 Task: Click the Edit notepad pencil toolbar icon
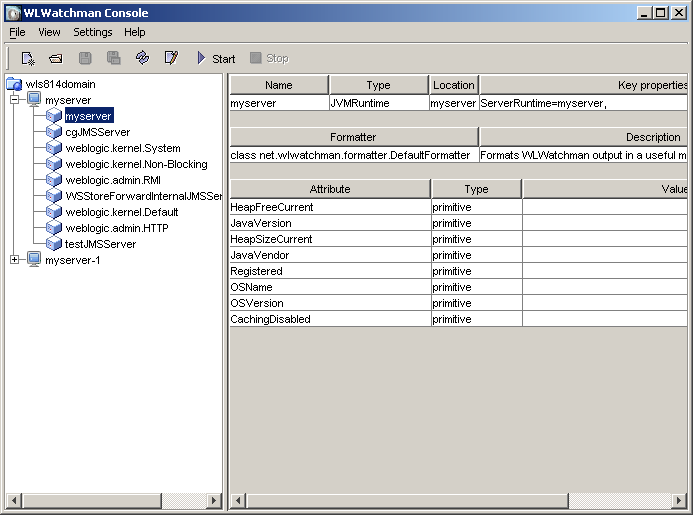[171, 59]
